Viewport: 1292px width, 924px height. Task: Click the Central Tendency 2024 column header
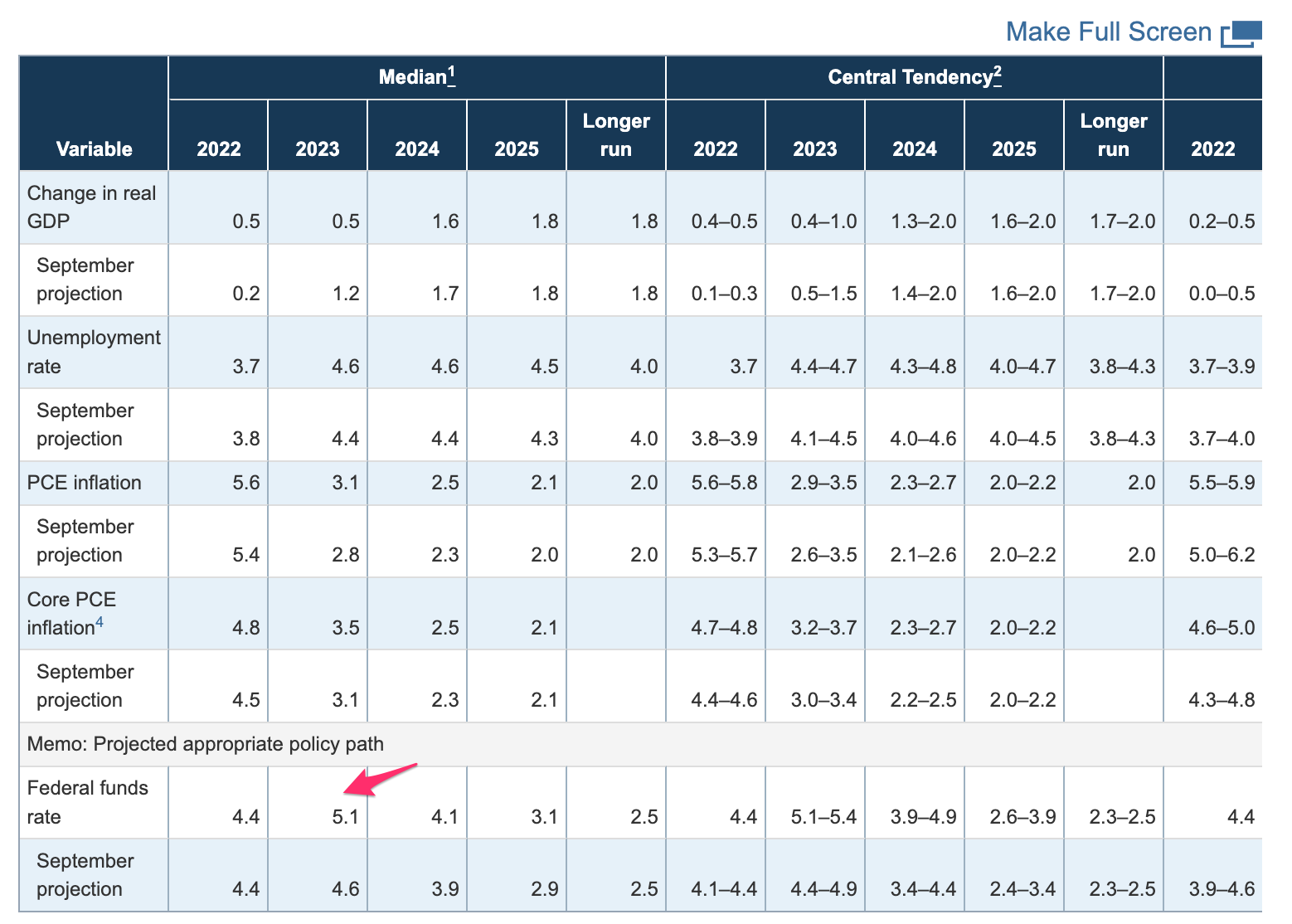point(915,148)
